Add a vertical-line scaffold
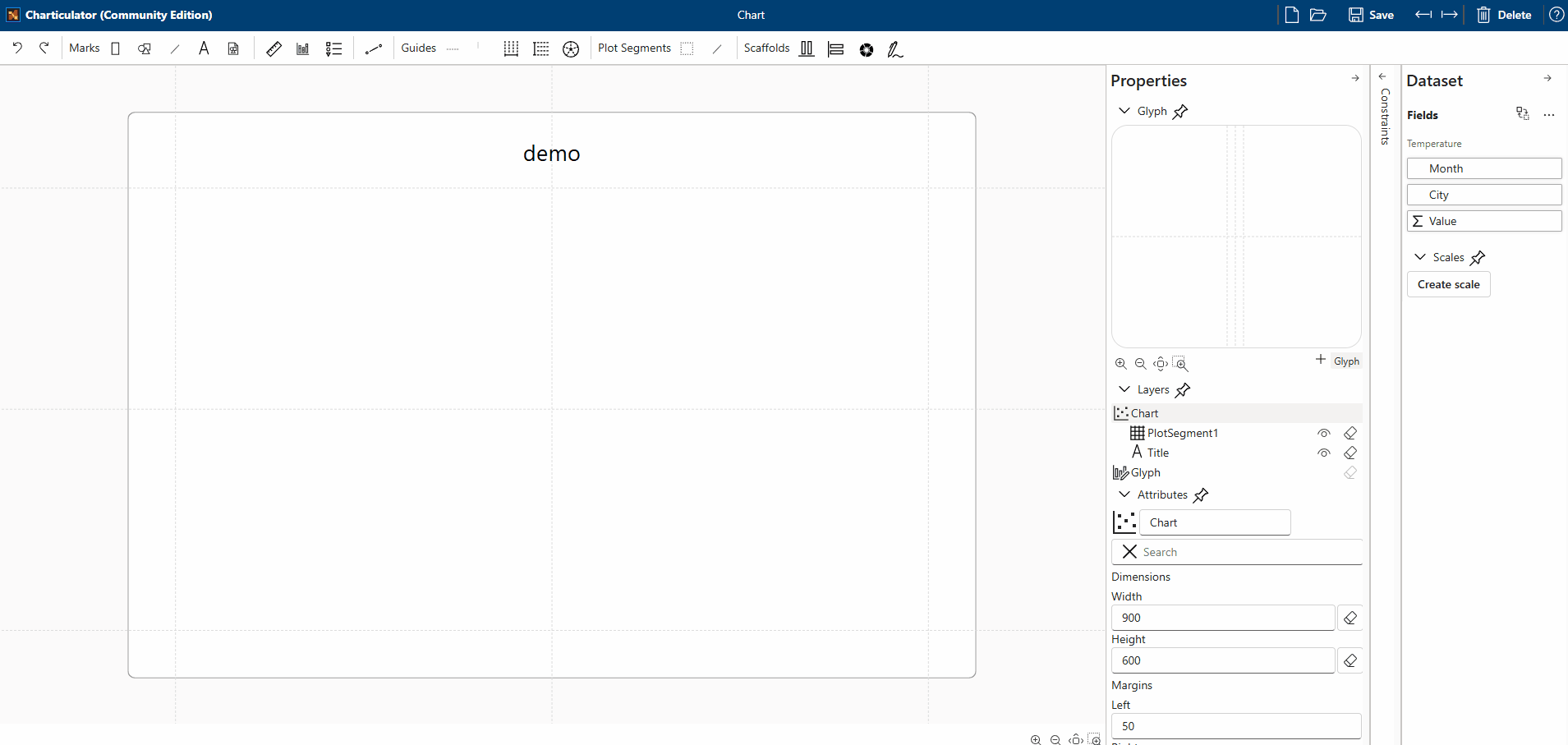 point(807,48)
